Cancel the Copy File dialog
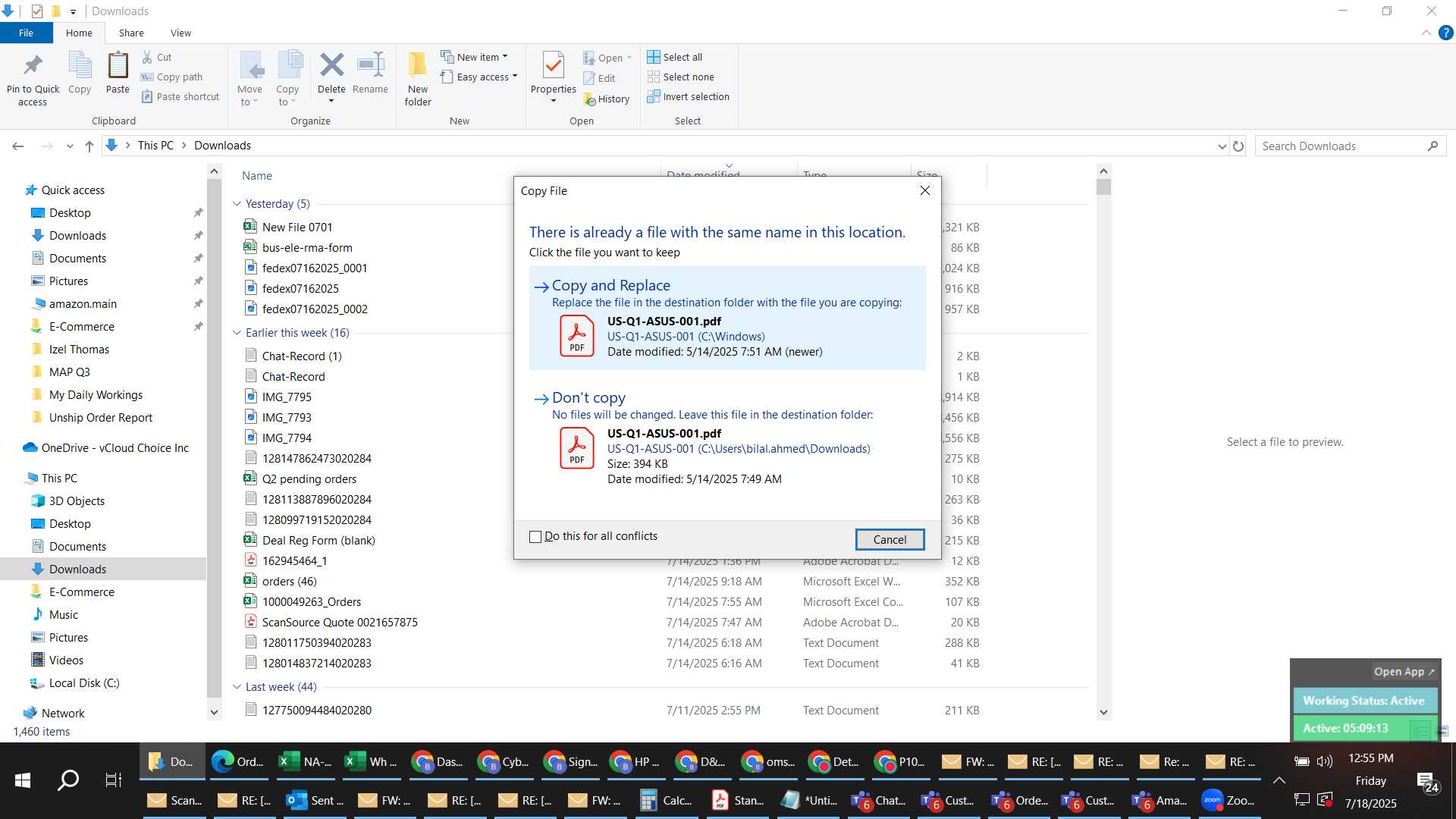Screen dimensions: 1456x819 890,539
